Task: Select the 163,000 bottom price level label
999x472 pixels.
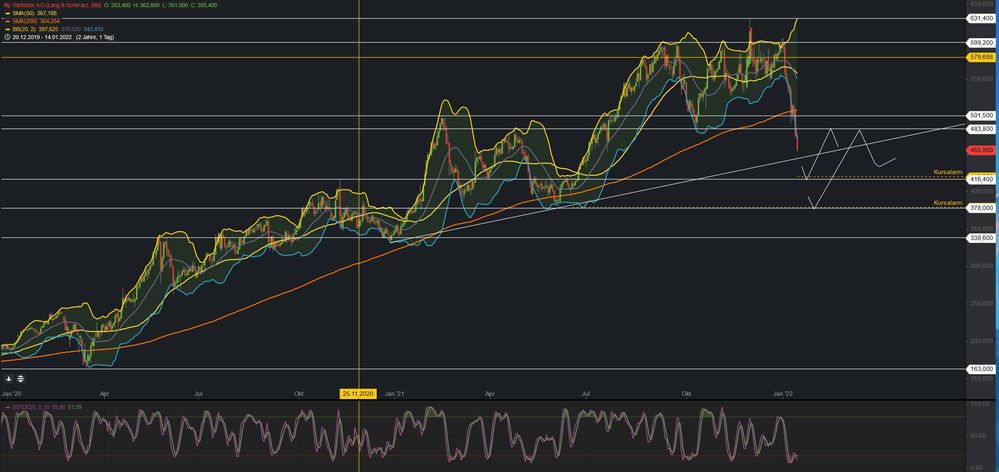Action: (x=981, y=369)
